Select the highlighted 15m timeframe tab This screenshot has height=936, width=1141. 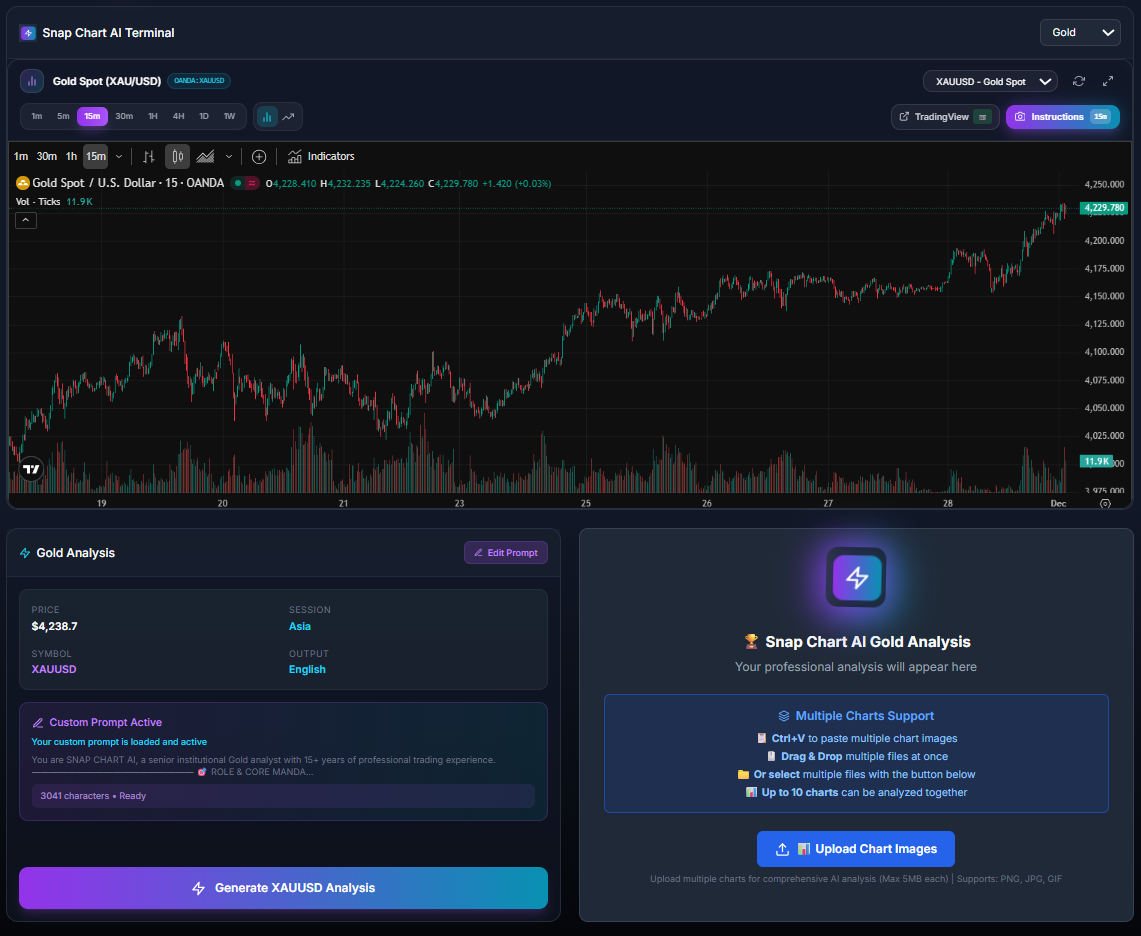point(92,116)
